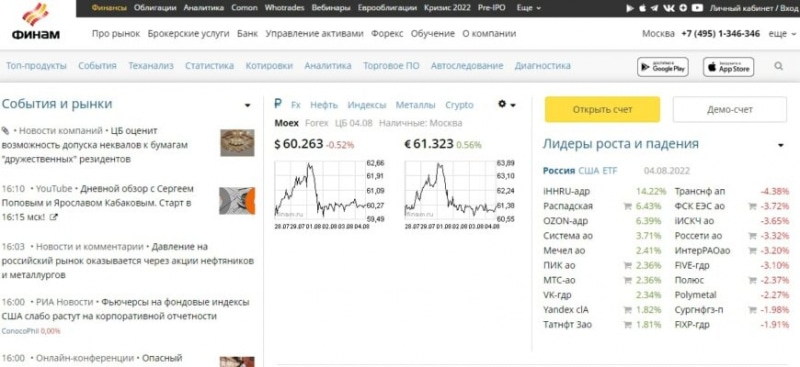Select the ruble currency icon tab
Viewport: 800px width, 367px height.
[278, 104]
